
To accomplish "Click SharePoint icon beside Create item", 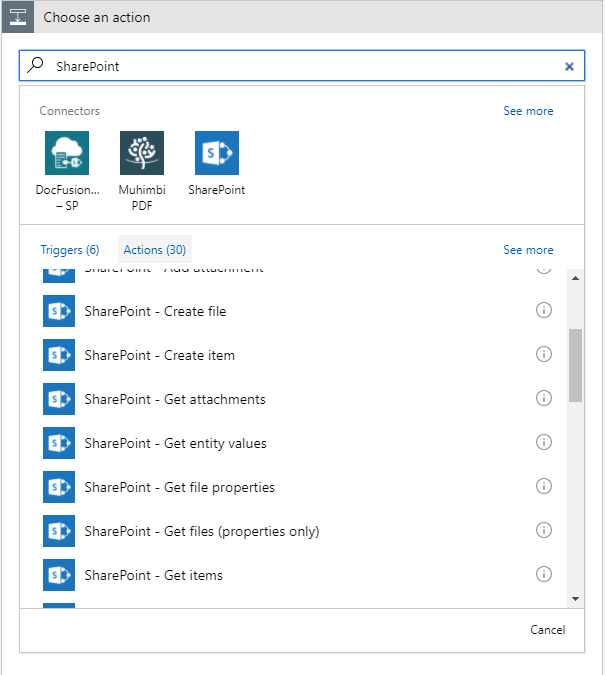I will tap(59, 355).
